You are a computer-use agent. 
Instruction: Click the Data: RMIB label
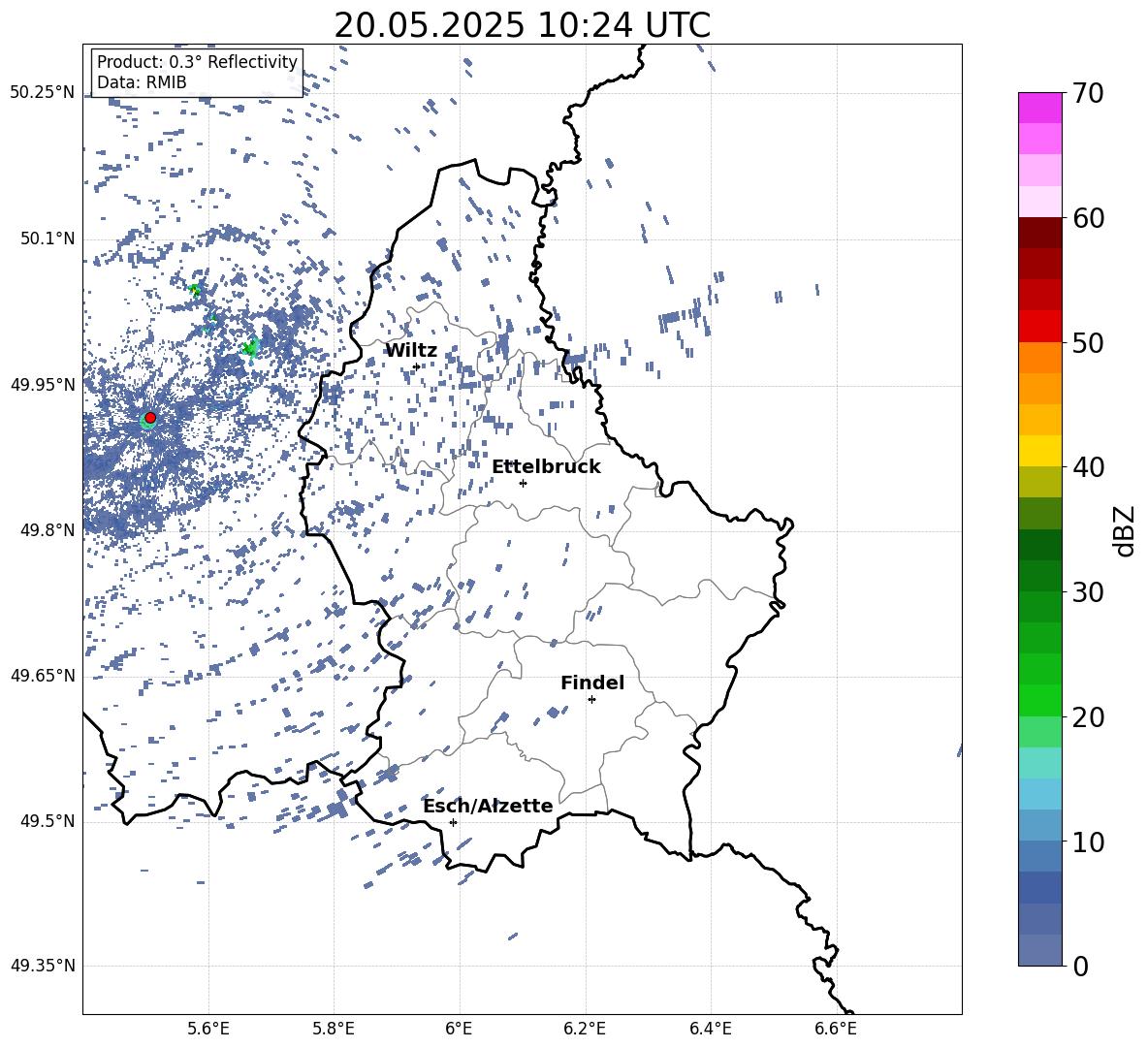click(142, 82)
